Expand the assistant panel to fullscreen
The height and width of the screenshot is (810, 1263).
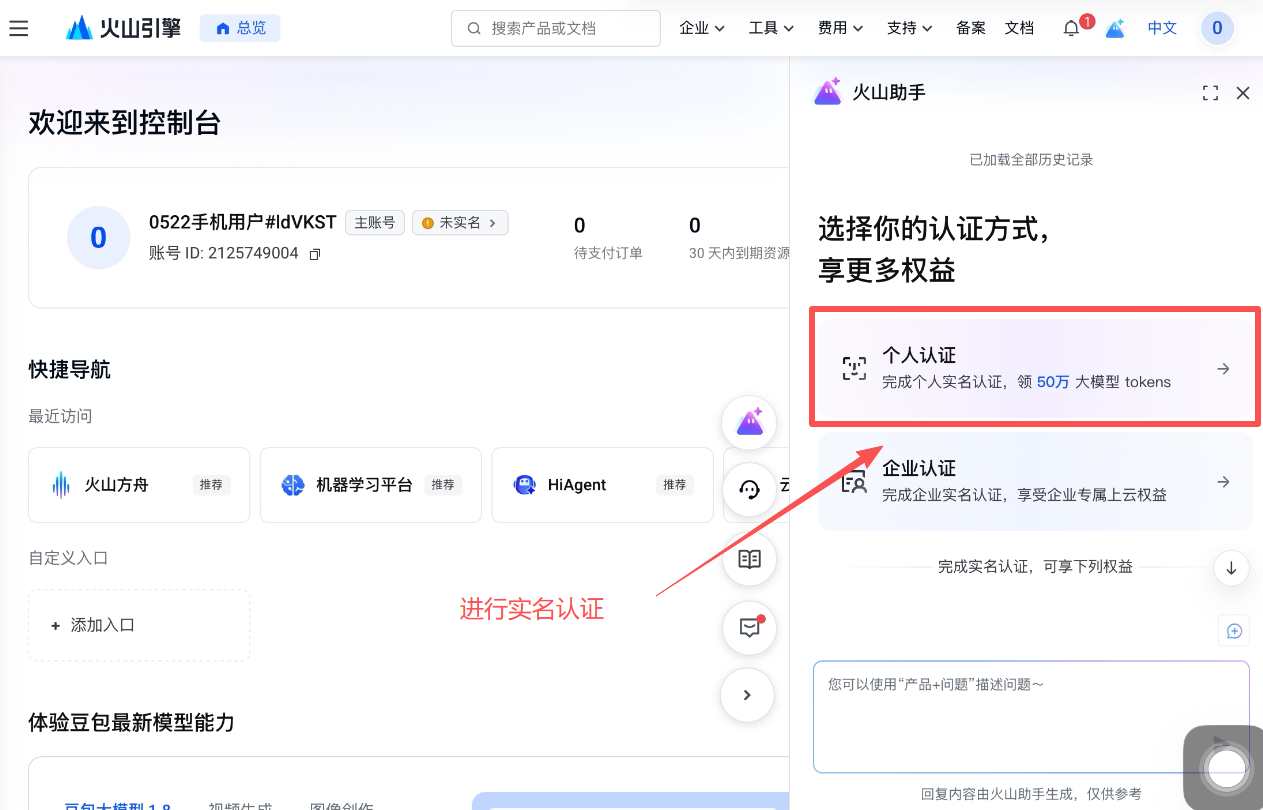pos(1210,93)
